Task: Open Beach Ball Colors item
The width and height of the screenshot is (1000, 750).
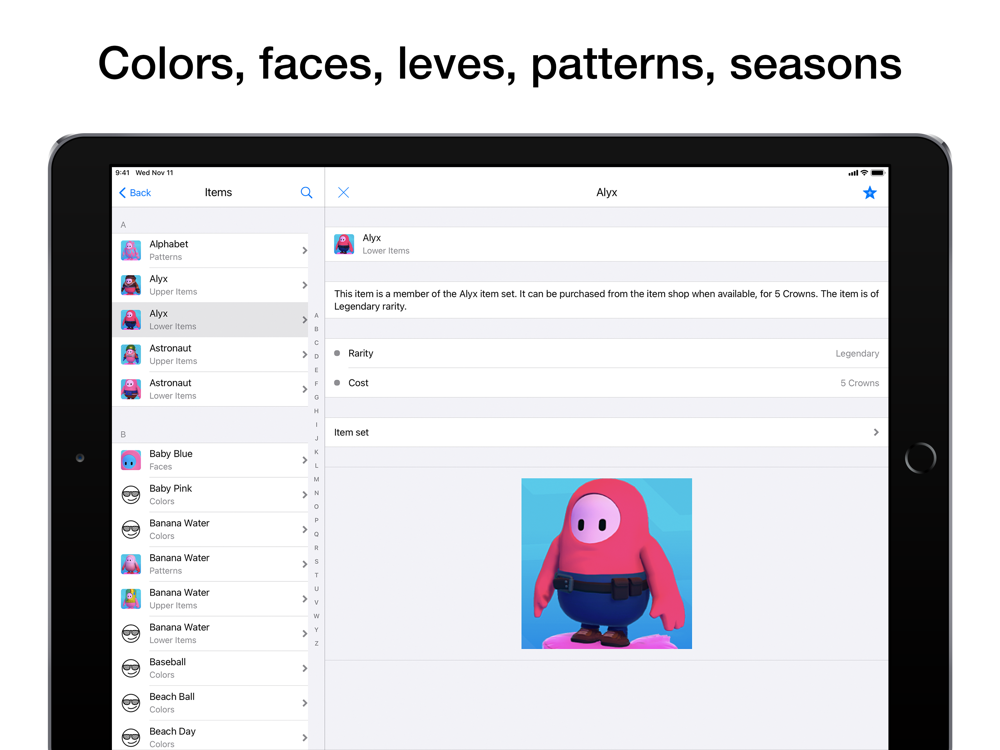Action: pyautogui.click(x=210, y=703)
